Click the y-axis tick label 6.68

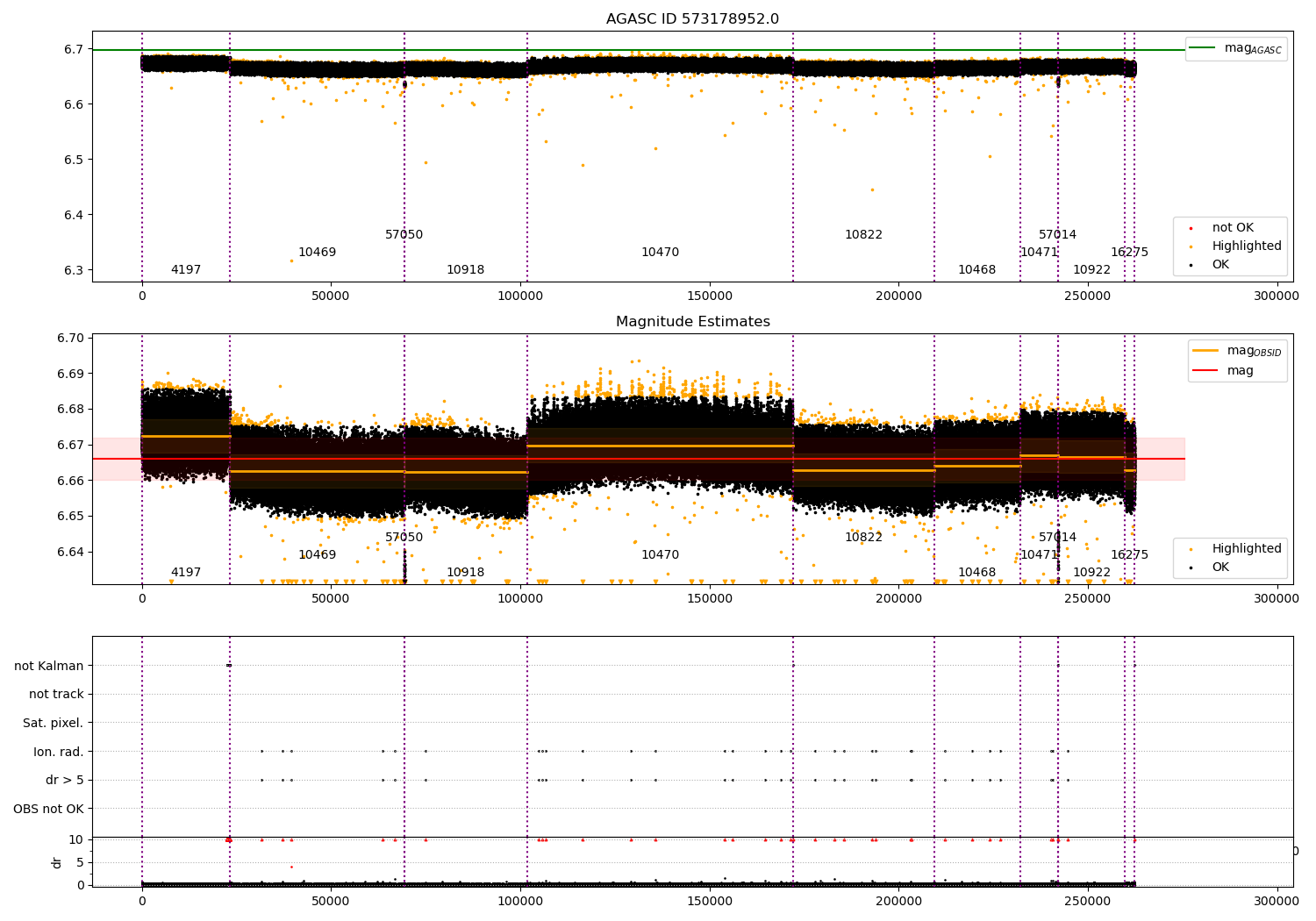[x=70, y=409]
